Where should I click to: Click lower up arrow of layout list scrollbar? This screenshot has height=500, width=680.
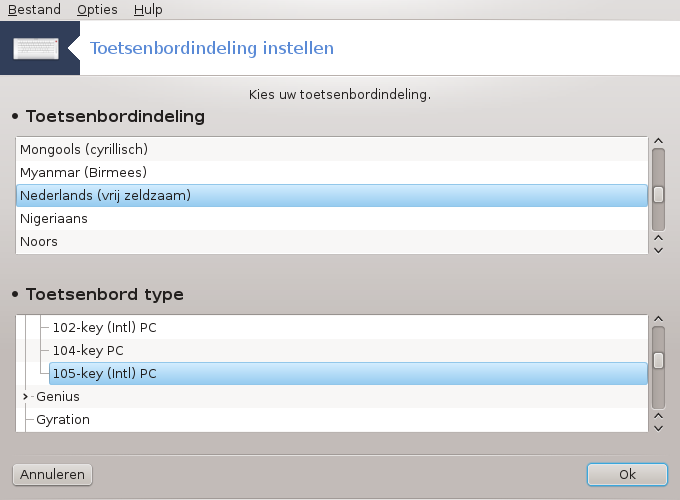pyautogui.click(x=658, y=238)
